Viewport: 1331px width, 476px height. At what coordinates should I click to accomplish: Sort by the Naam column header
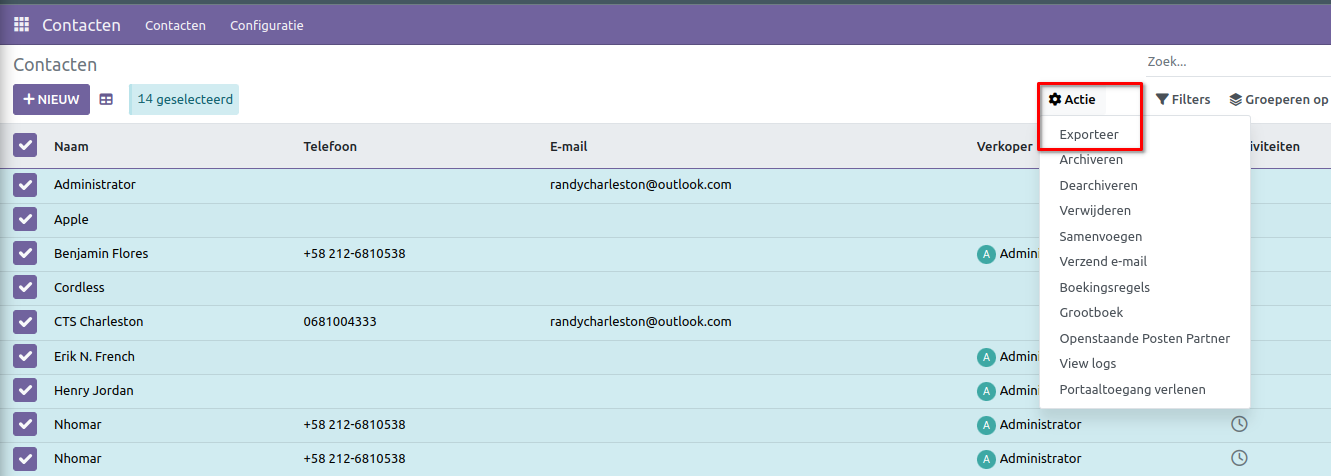(71, 147)
